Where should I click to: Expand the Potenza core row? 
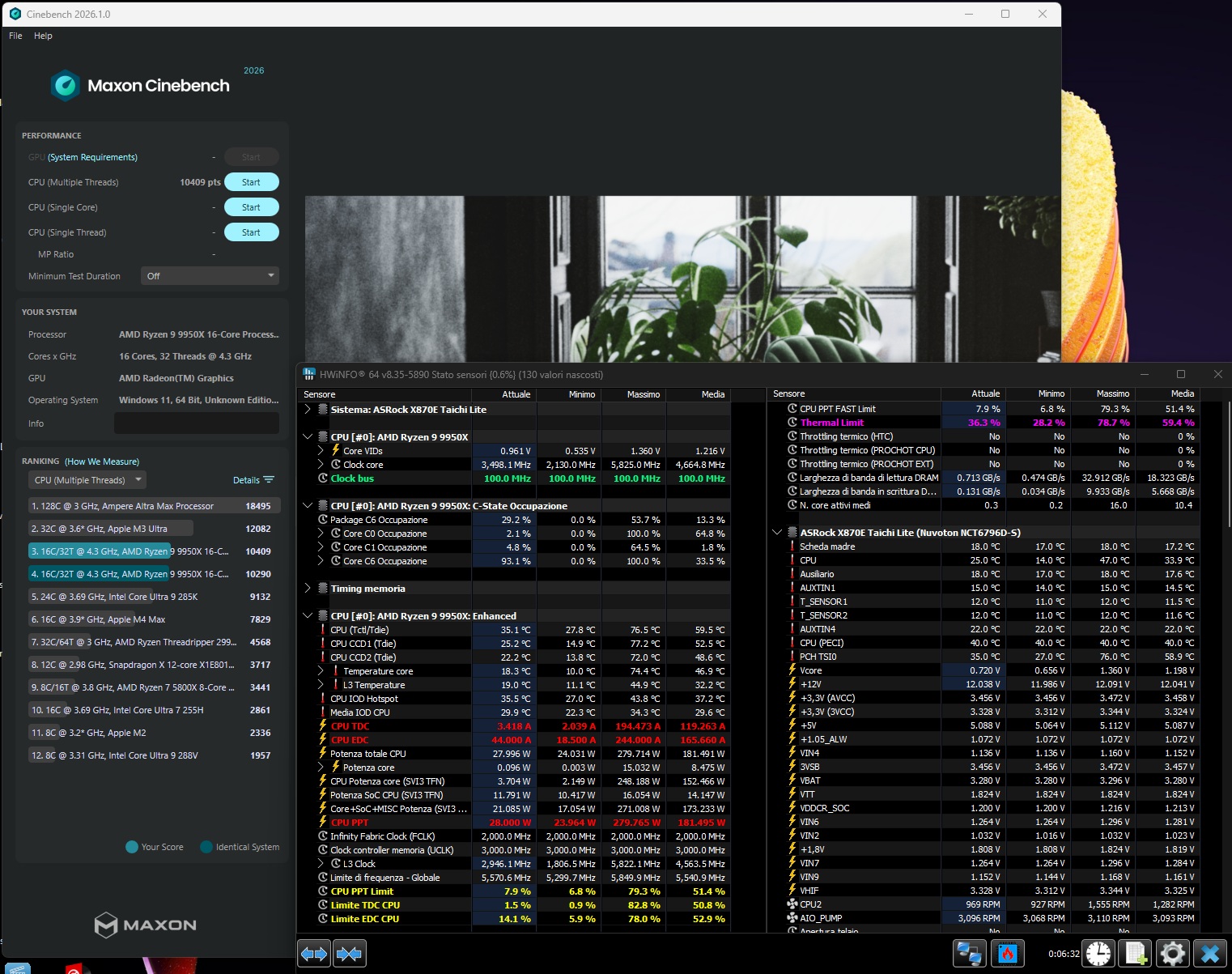pyautogui.click(x=321, y=768)
